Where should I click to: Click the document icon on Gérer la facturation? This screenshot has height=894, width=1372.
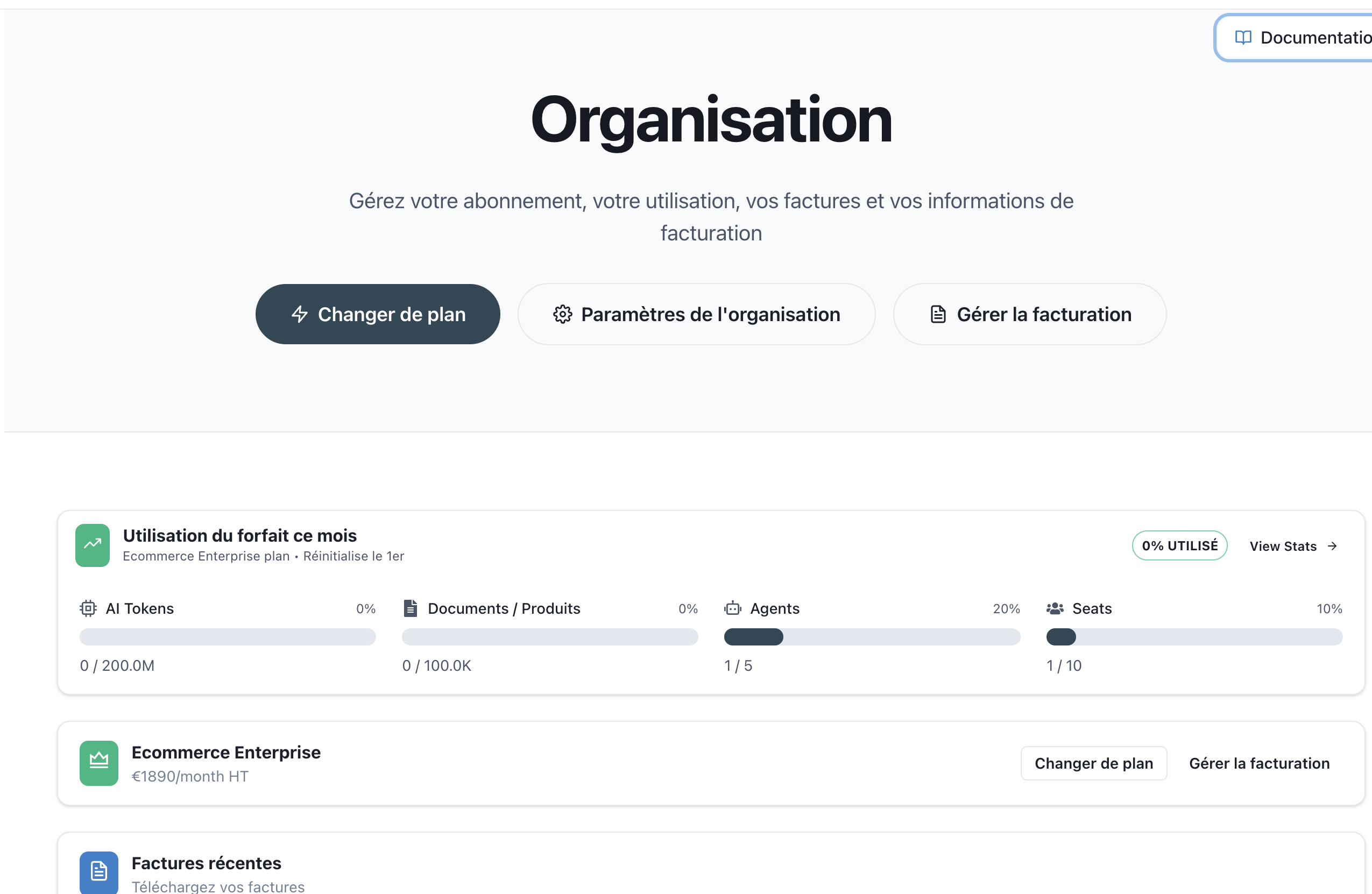939,314
